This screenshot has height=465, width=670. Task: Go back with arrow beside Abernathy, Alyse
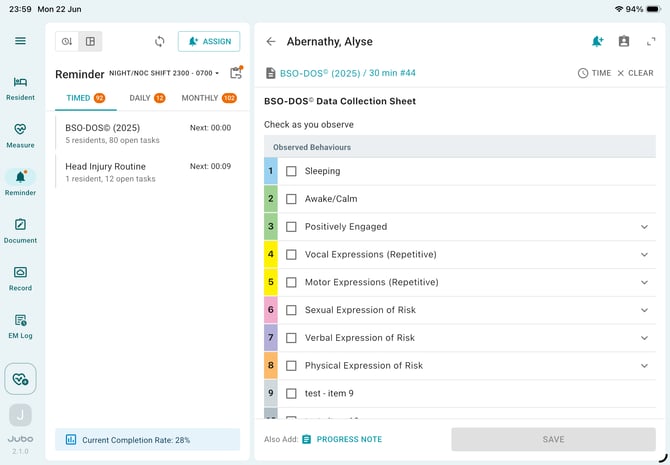click(271, 41)
